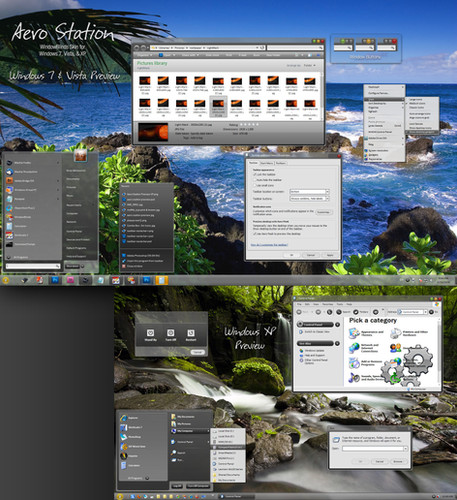Image resolution: width=457 pixels, height=500 pixels.
Task: Click Customize button for notification icons
Action: click(323, 212)
